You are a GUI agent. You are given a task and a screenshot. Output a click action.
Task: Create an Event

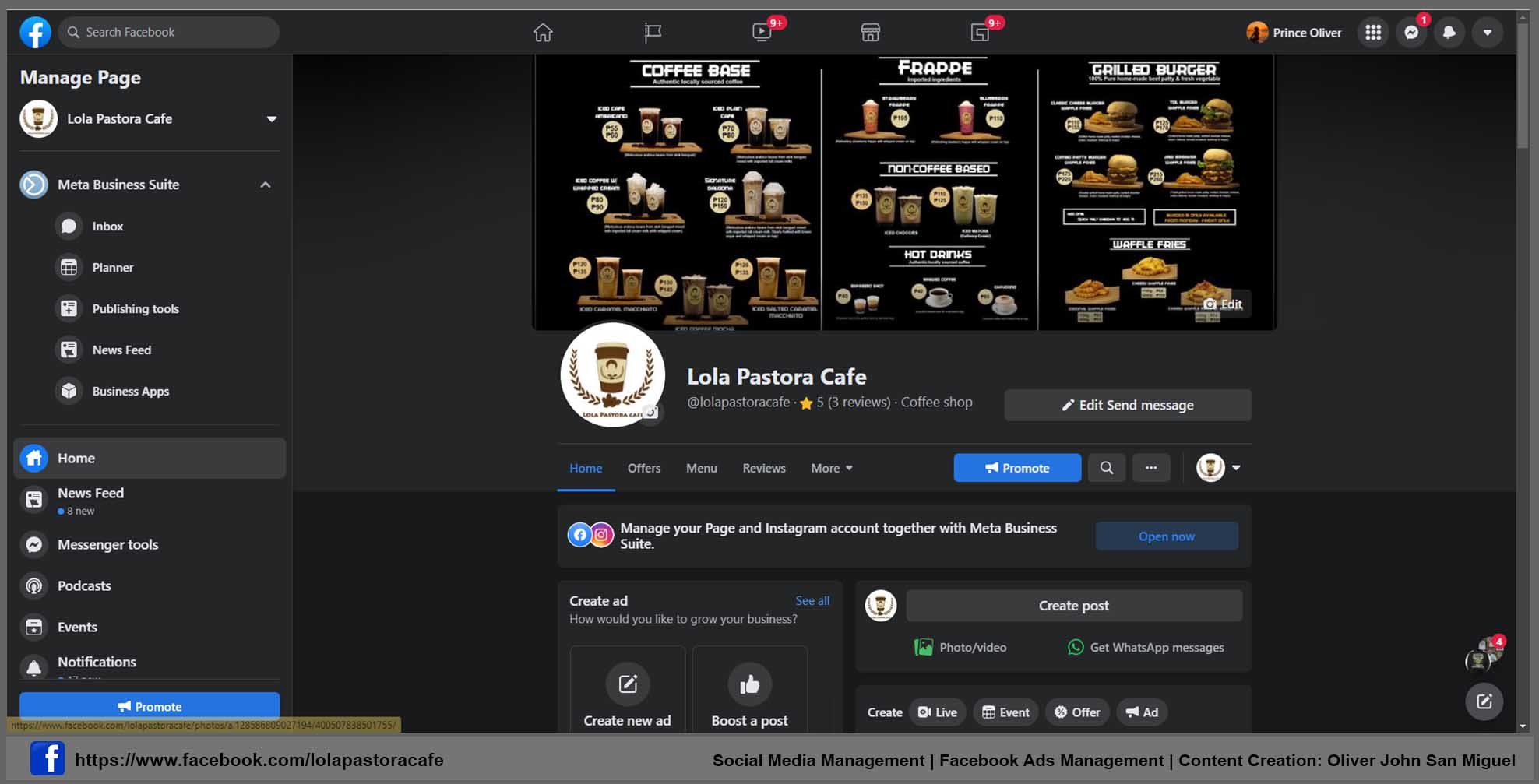tap(1005, 712)
